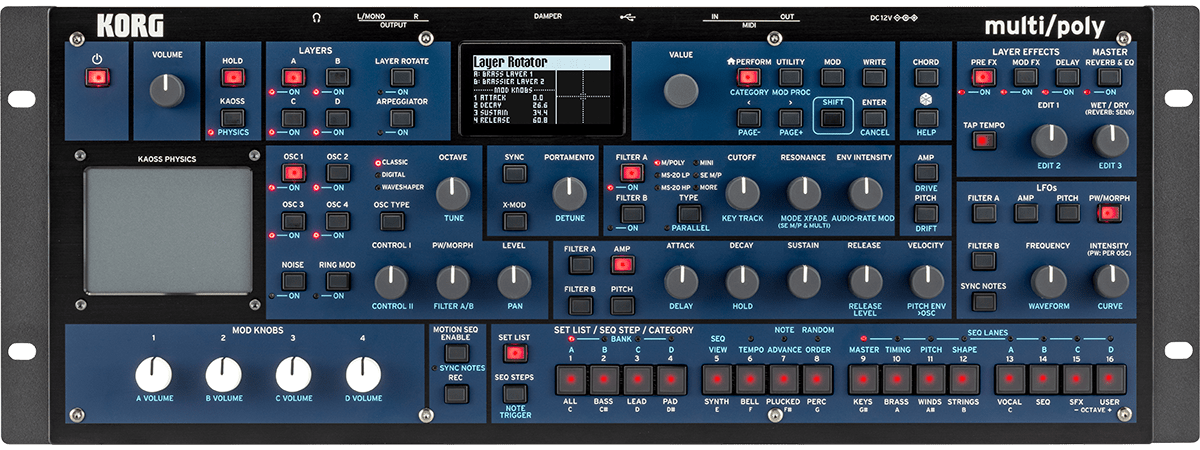Select the PITCH / DRIFT button
Image resolution: width=1200 pixels, height=450 pixels.
click(926, 212)
